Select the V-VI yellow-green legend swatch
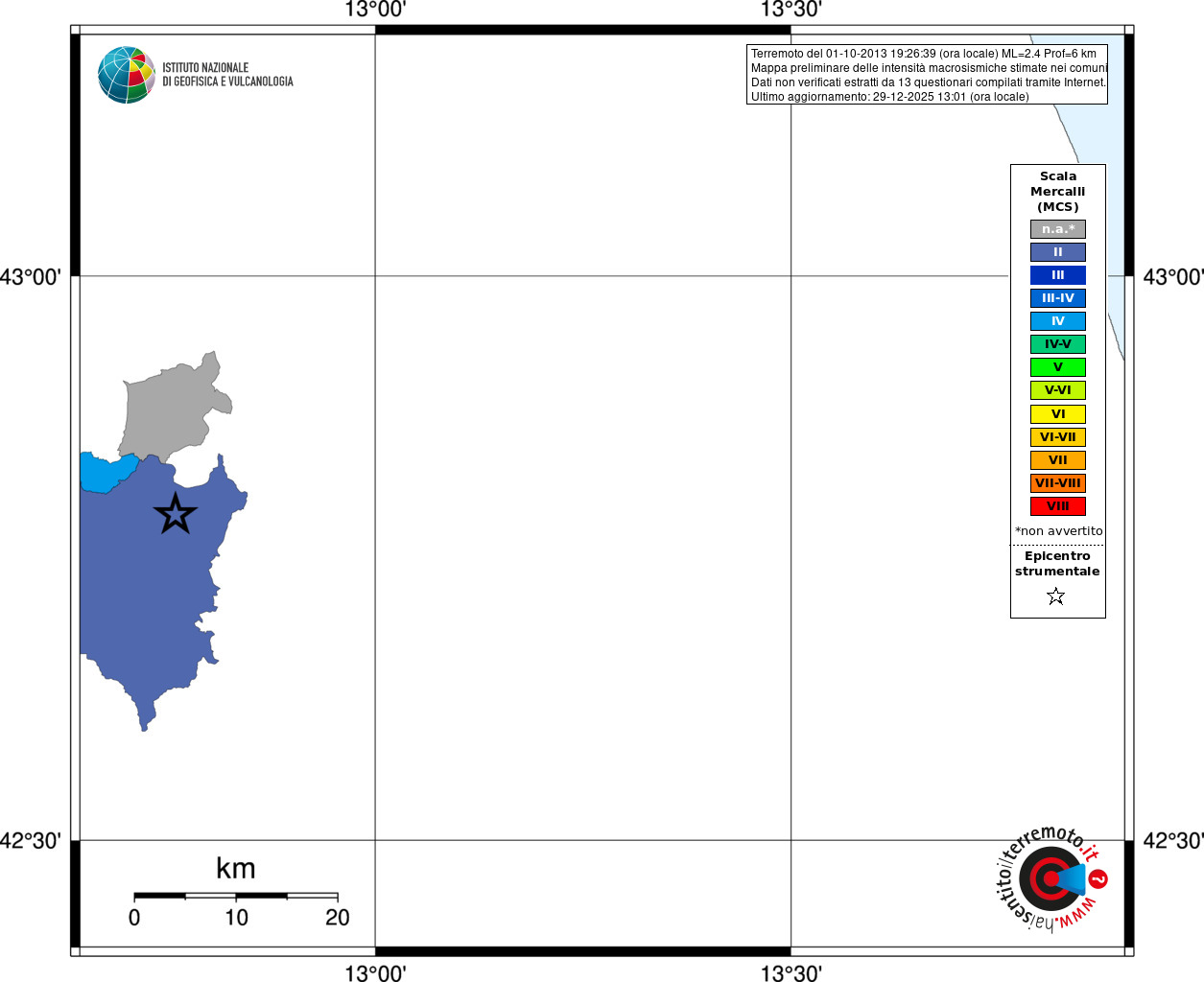 tap(1058, 390)
